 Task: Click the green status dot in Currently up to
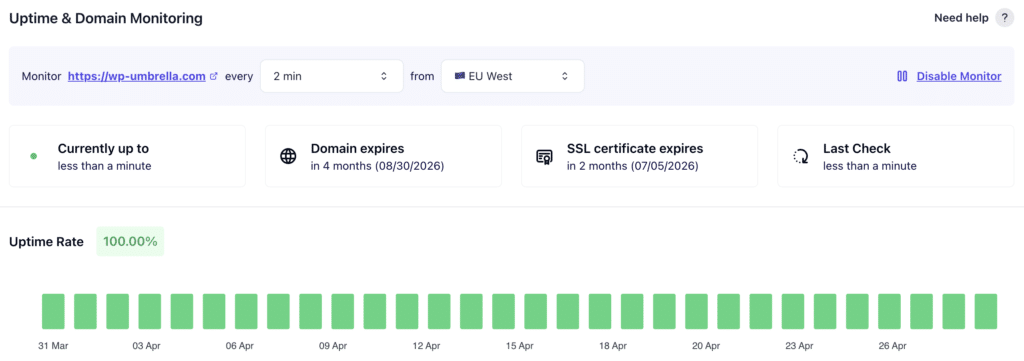[33, 157]
